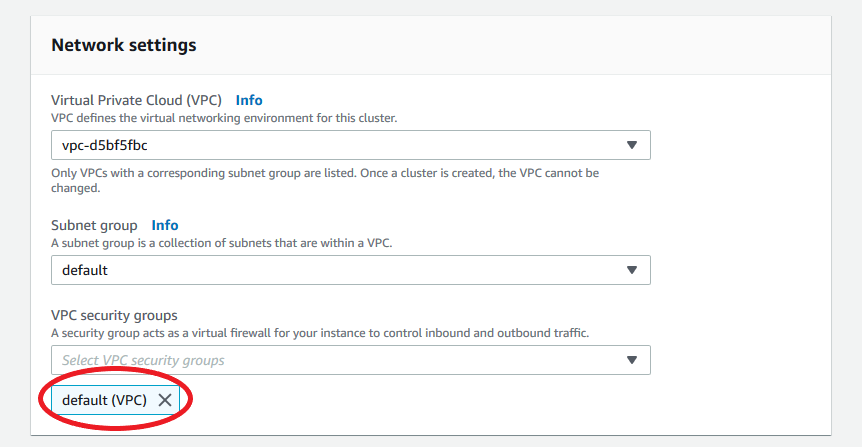Image resolution: width=862 pixels, height=447 pixels.
Task: Click blank header area right of Network settings
Action: (520, 45)
